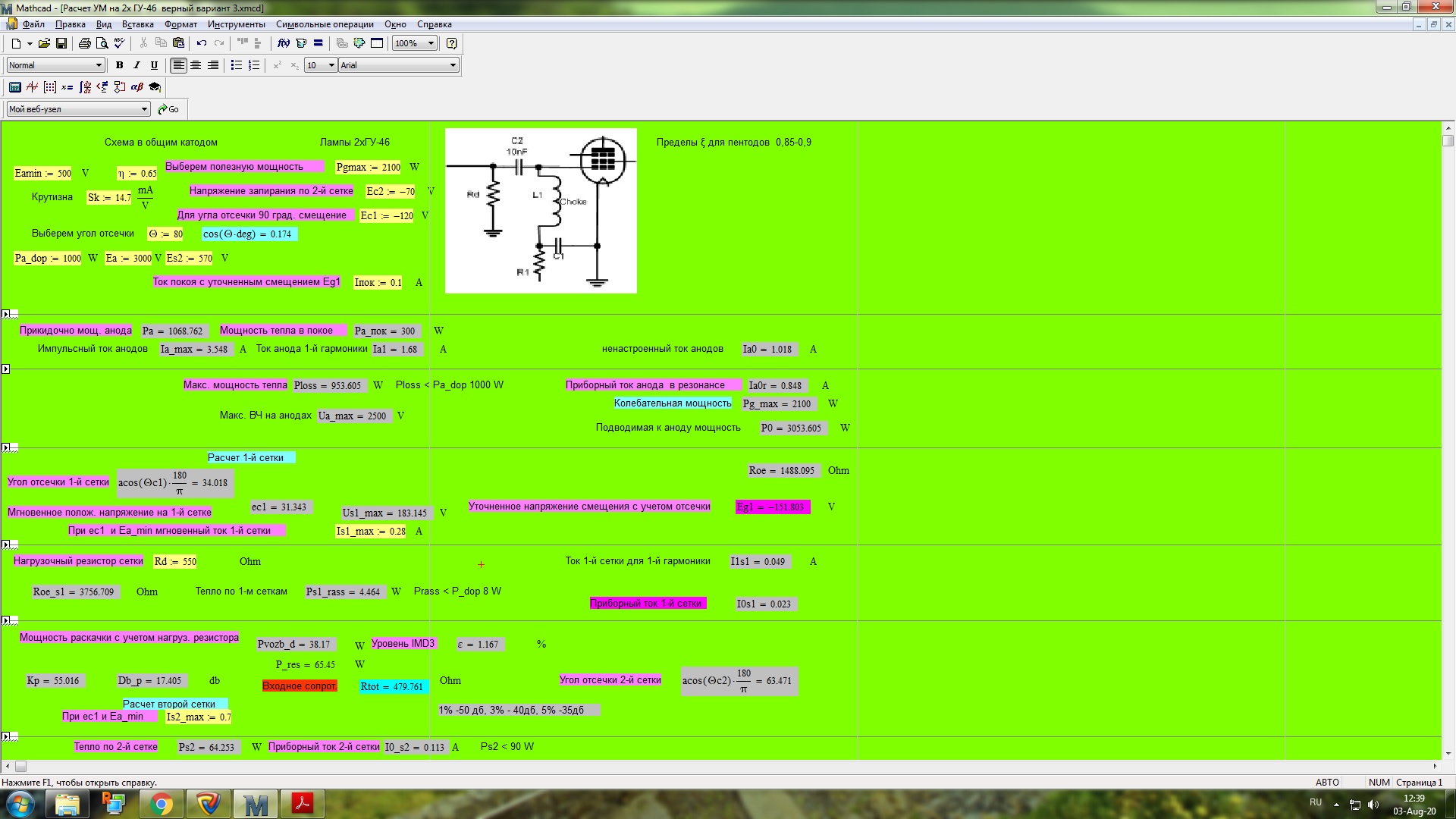
Task: Select the Pgmax := 2100 definition
Action: coord(369,167)
